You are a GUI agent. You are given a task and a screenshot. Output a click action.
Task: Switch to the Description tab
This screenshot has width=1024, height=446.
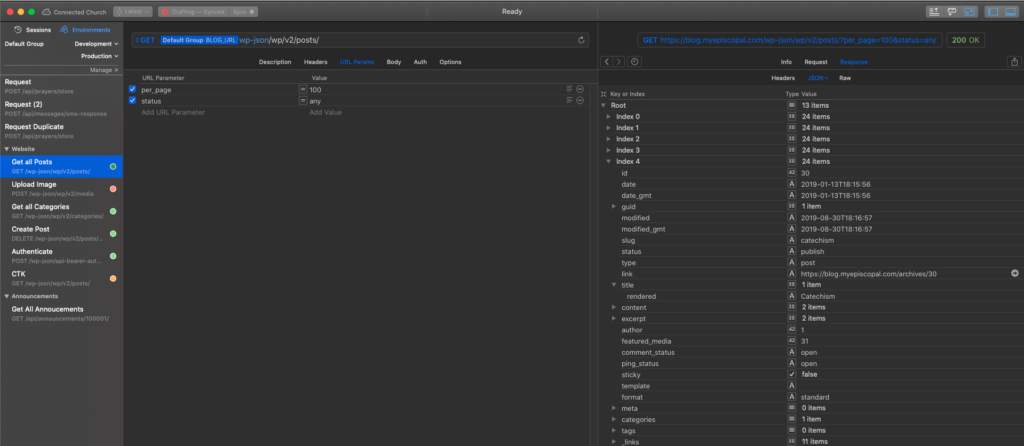click(x=275, y=62)
